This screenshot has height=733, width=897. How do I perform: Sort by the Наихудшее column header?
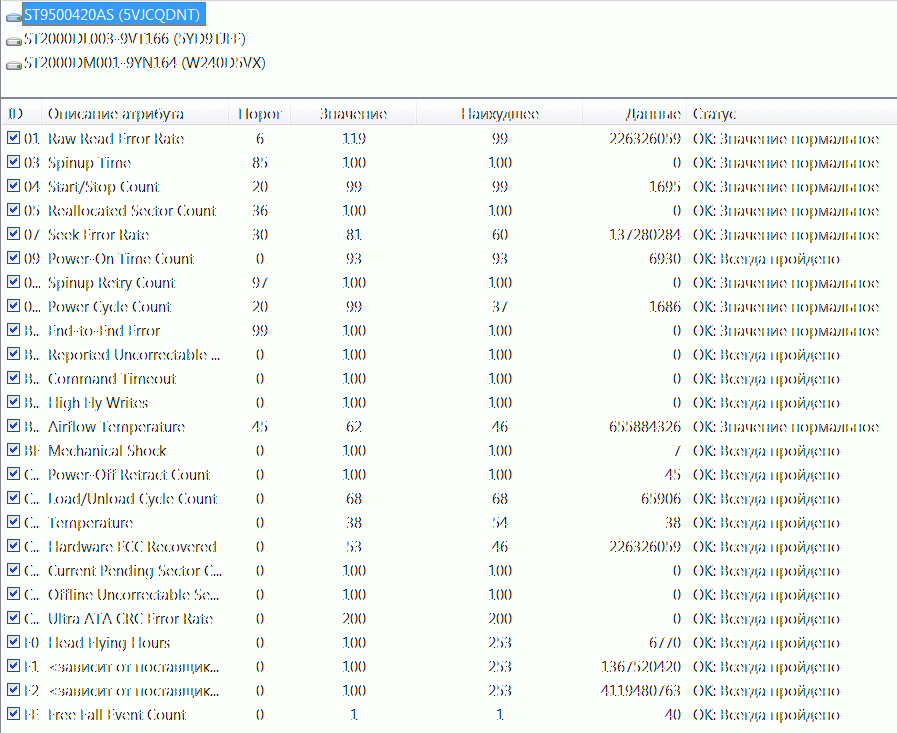pyautogui.click(x=499, y=113)
